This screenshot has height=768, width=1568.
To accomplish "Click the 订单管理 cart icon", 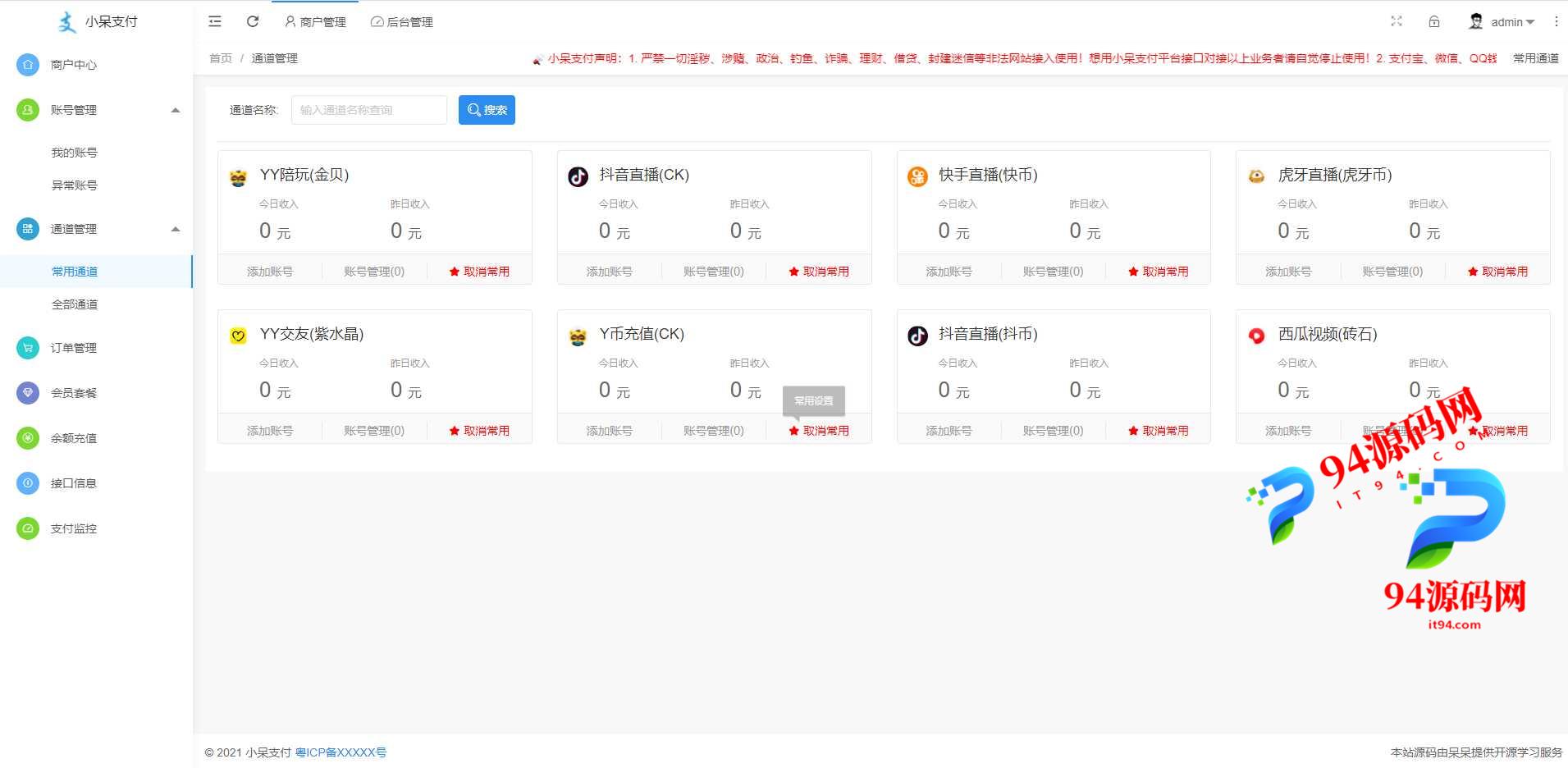I will [x=28, y=348].
